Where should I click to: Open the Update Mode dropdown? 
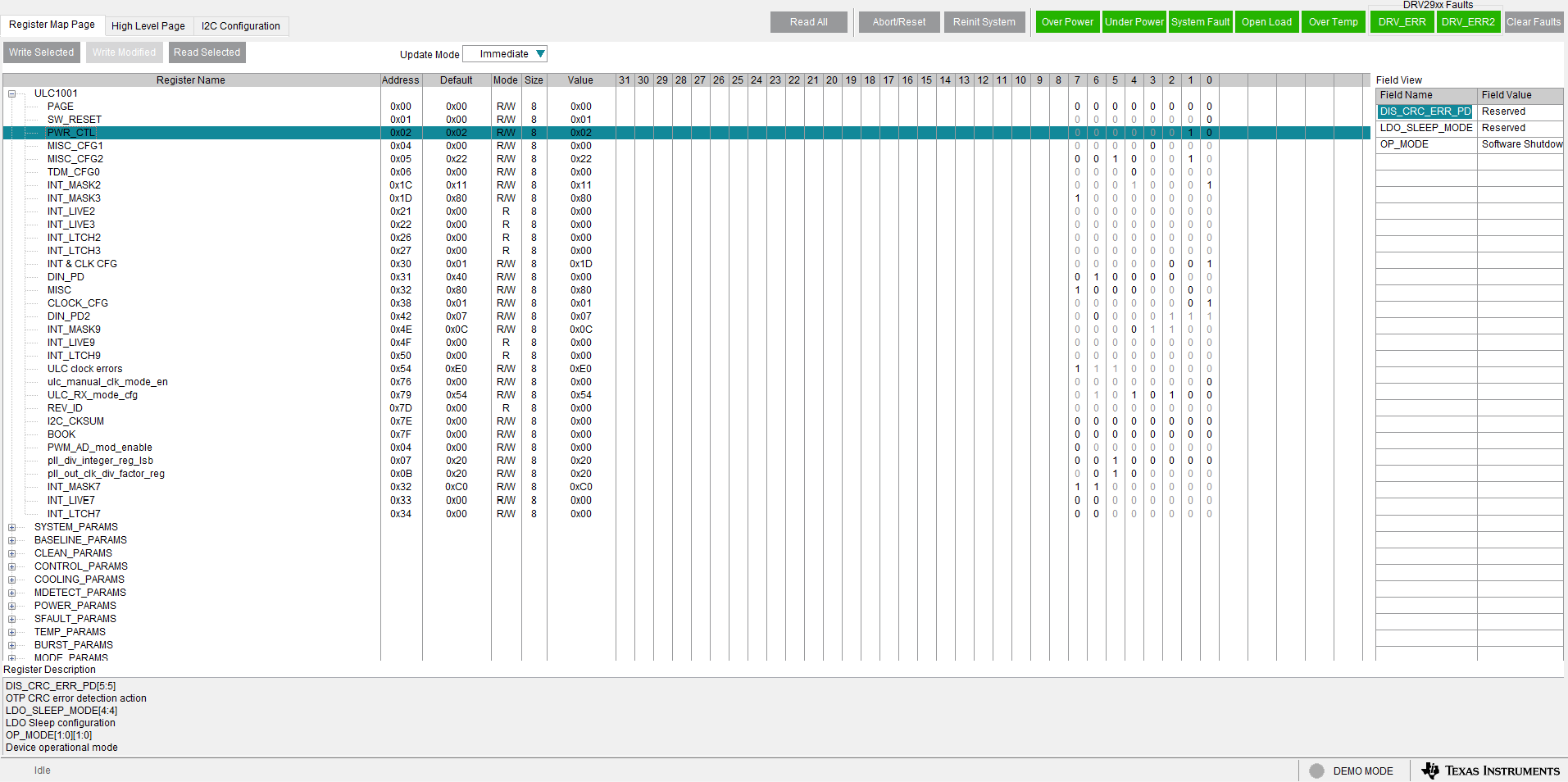504,53
